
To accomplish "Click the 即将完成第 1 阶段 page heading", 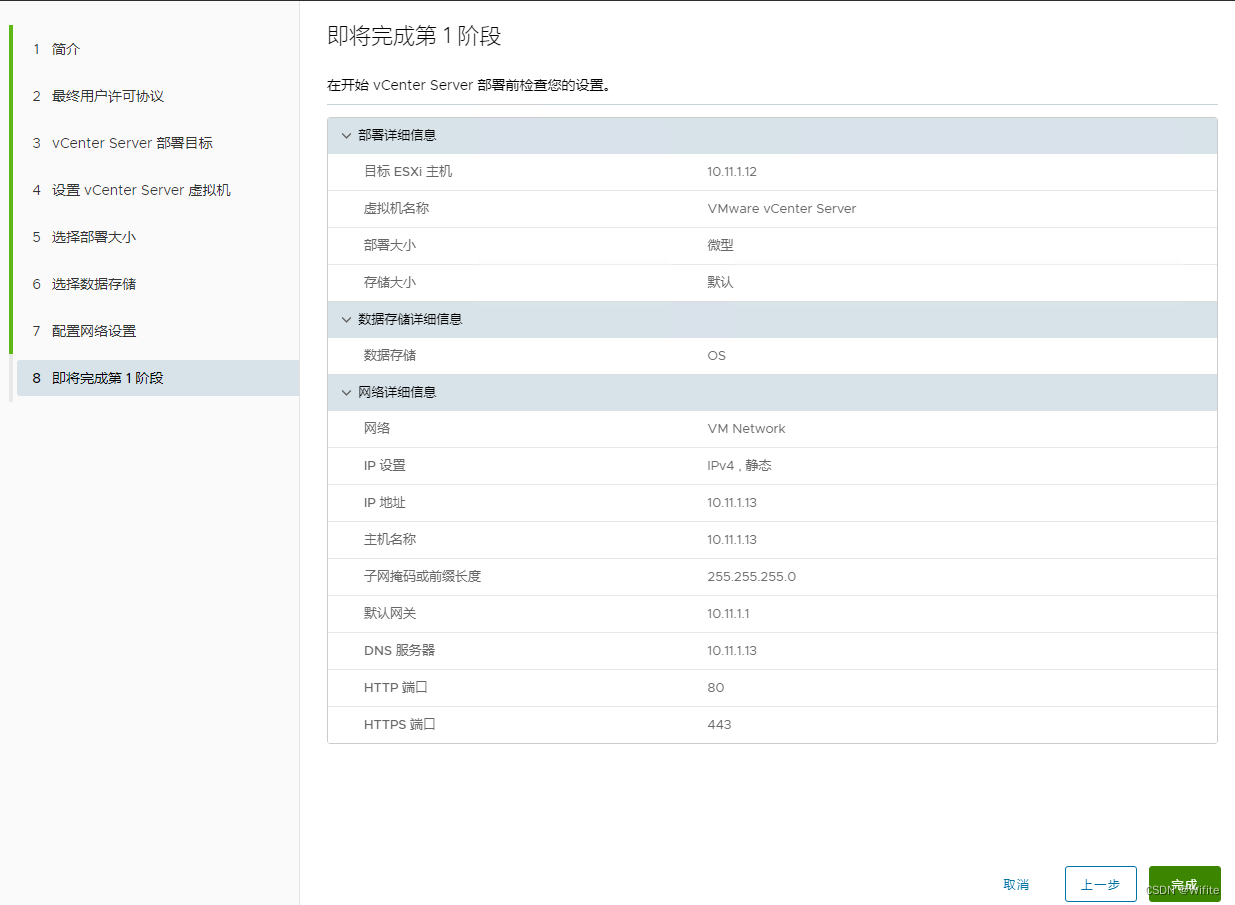I will pyautogui.click(x=414, y=37).
